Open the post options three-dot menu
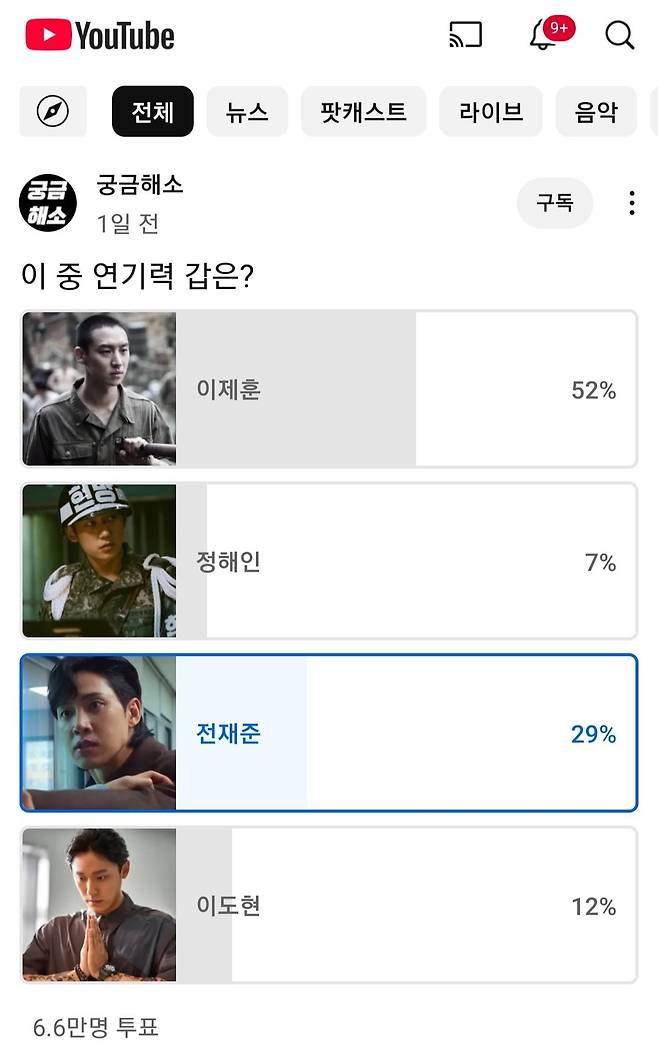Viewport: 658px width, 1064px height. click(x=632, y=202)
